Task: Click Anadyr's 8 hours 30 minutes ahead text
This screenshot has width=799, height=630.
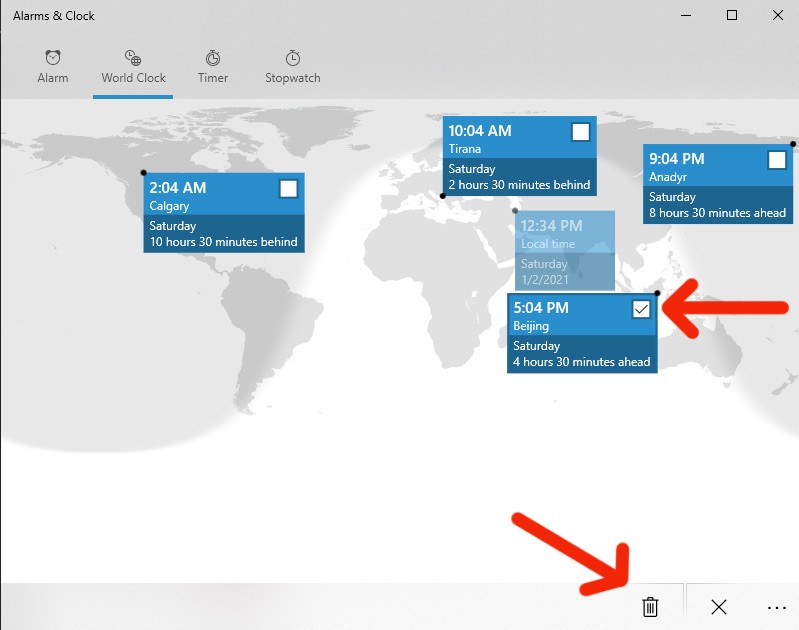Action: click(717, 213)
